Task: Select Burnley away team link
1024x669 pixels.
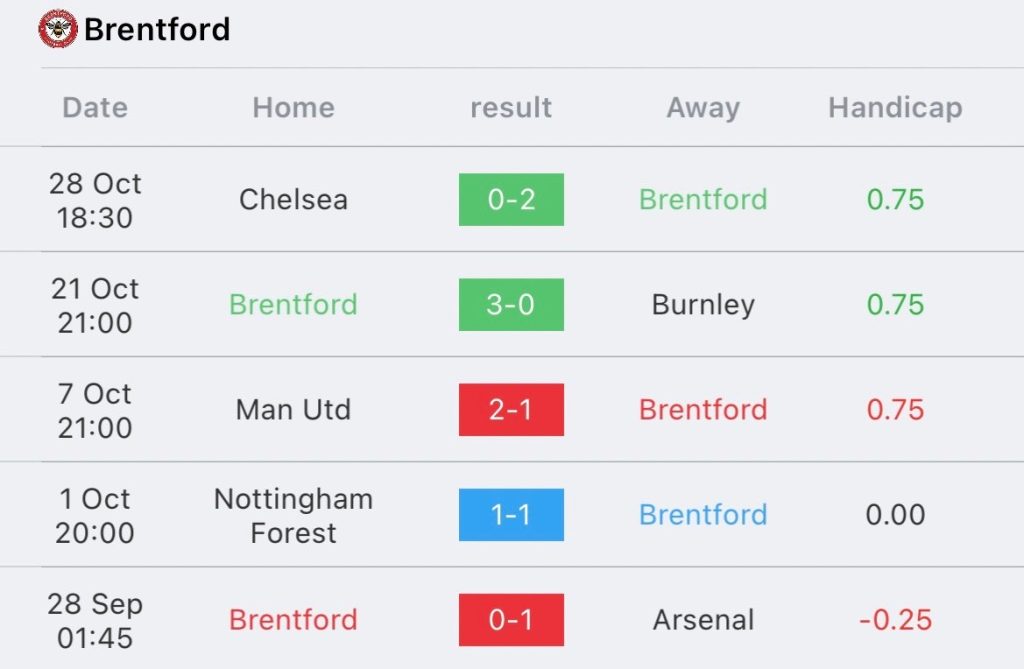Action: click(703, 305)
